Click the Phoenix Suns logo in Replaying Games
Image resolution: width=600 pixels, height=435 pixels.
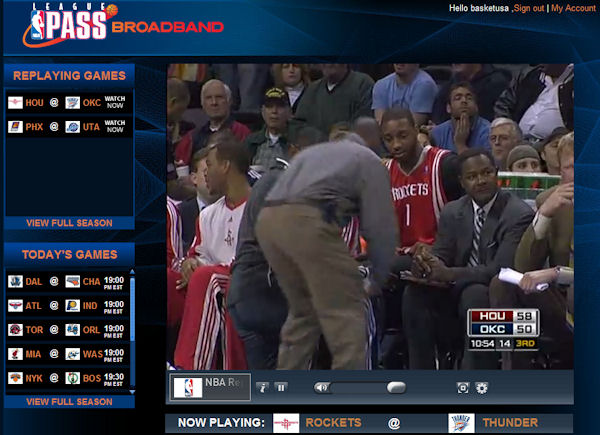tap(15, 127)
